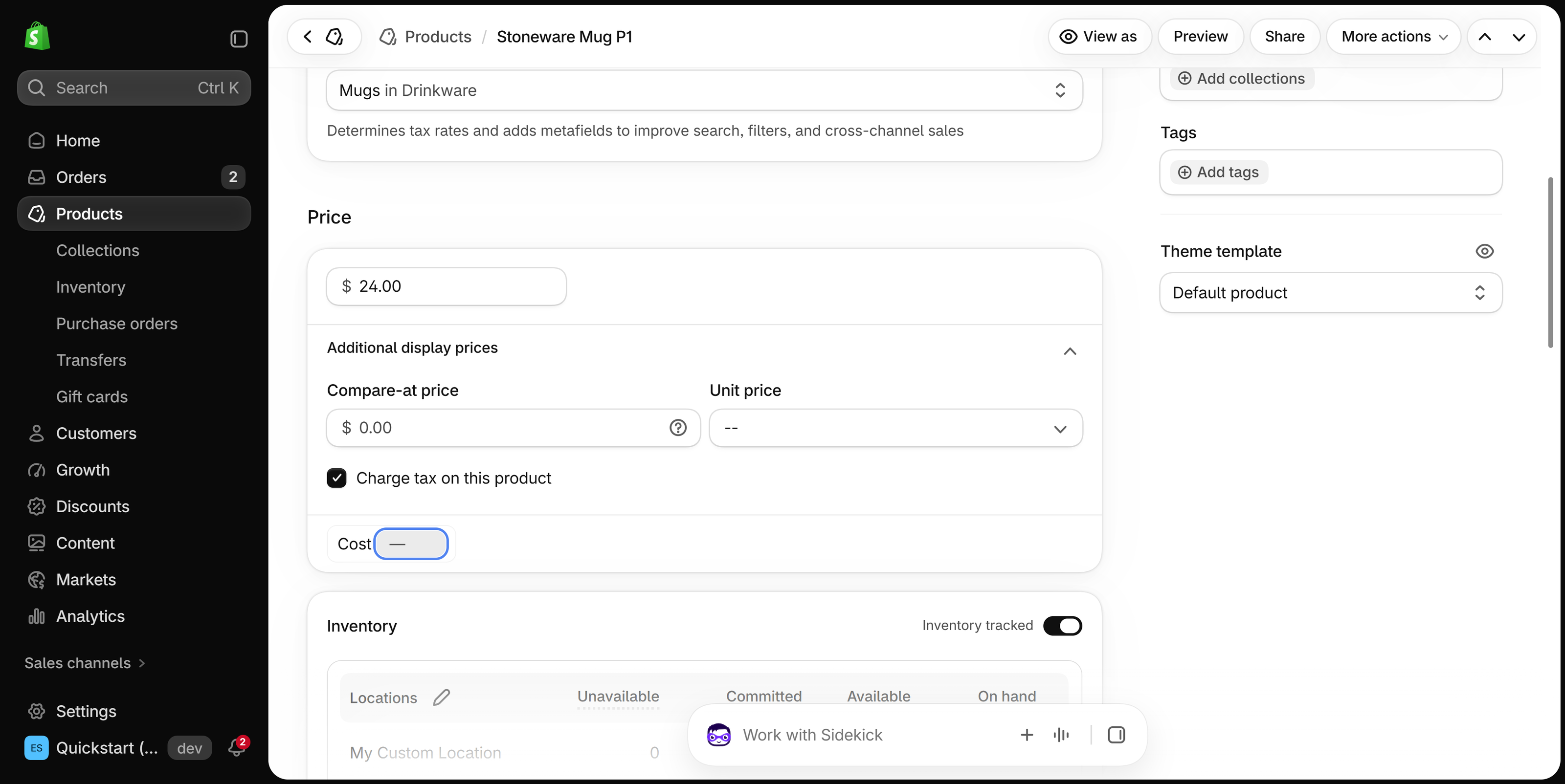The height and width of the screenshot is (784, 1565).
Task: Collapse the sidebar with the panel icon
Action: (x=239, y=39)
